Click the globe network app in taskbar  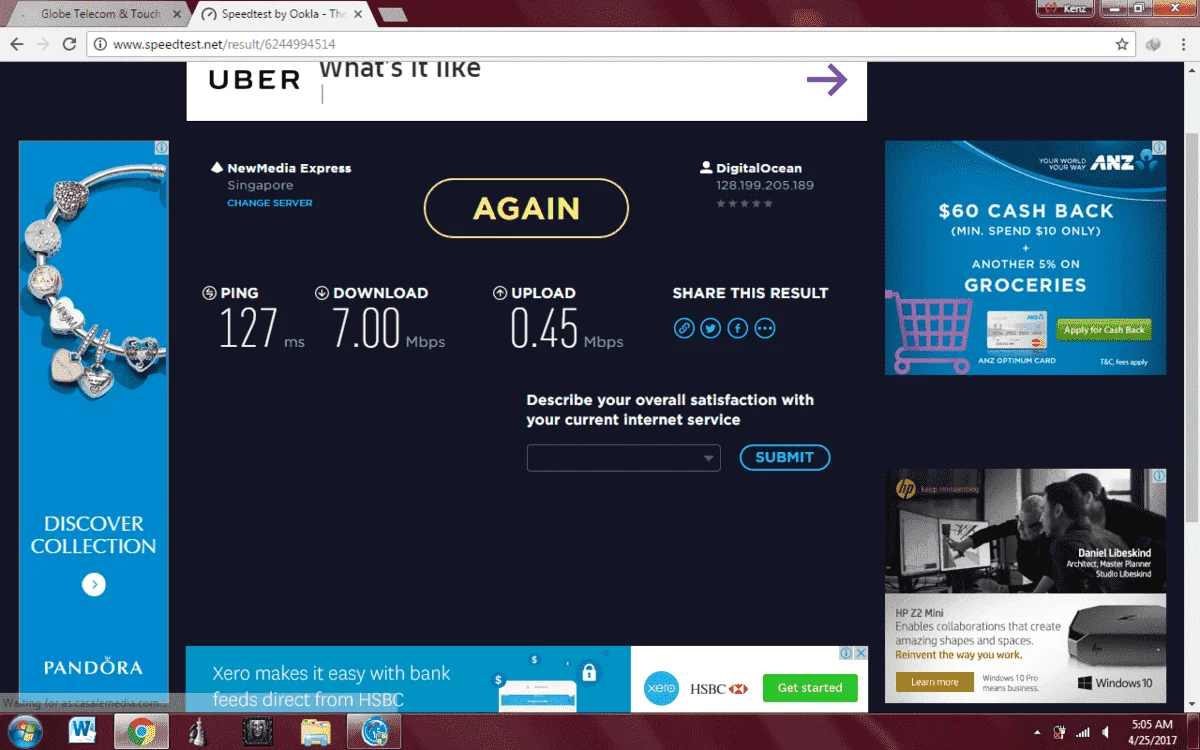tap(373, 732)
